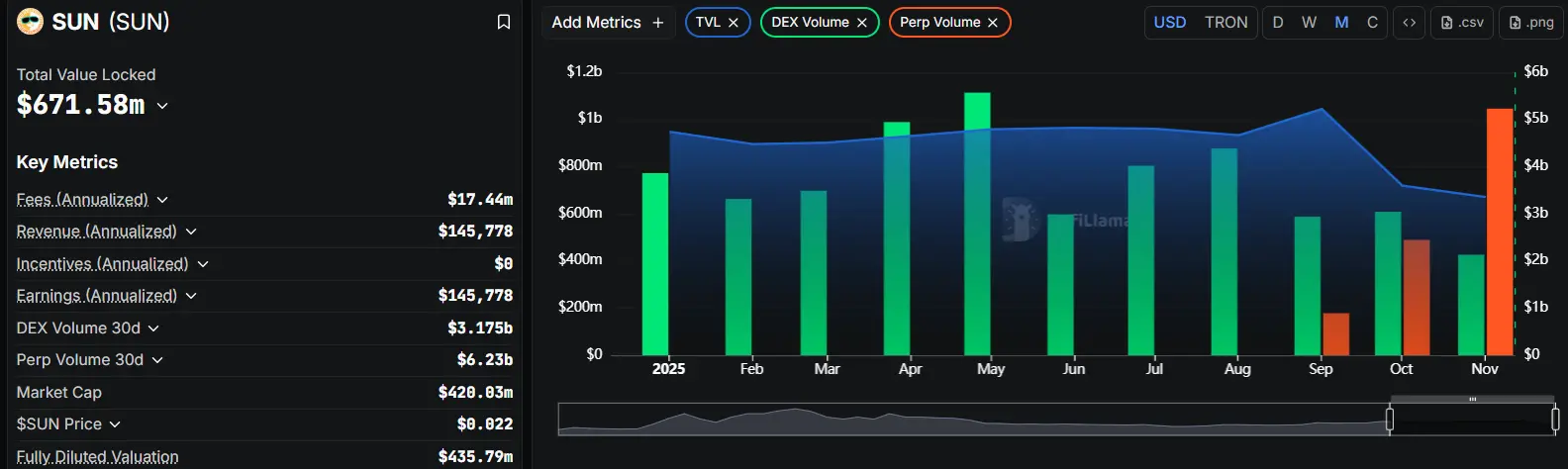Switch denomination to TRON
The height and width of the screenshot is (469, 1568).
tap(1225, 22)
